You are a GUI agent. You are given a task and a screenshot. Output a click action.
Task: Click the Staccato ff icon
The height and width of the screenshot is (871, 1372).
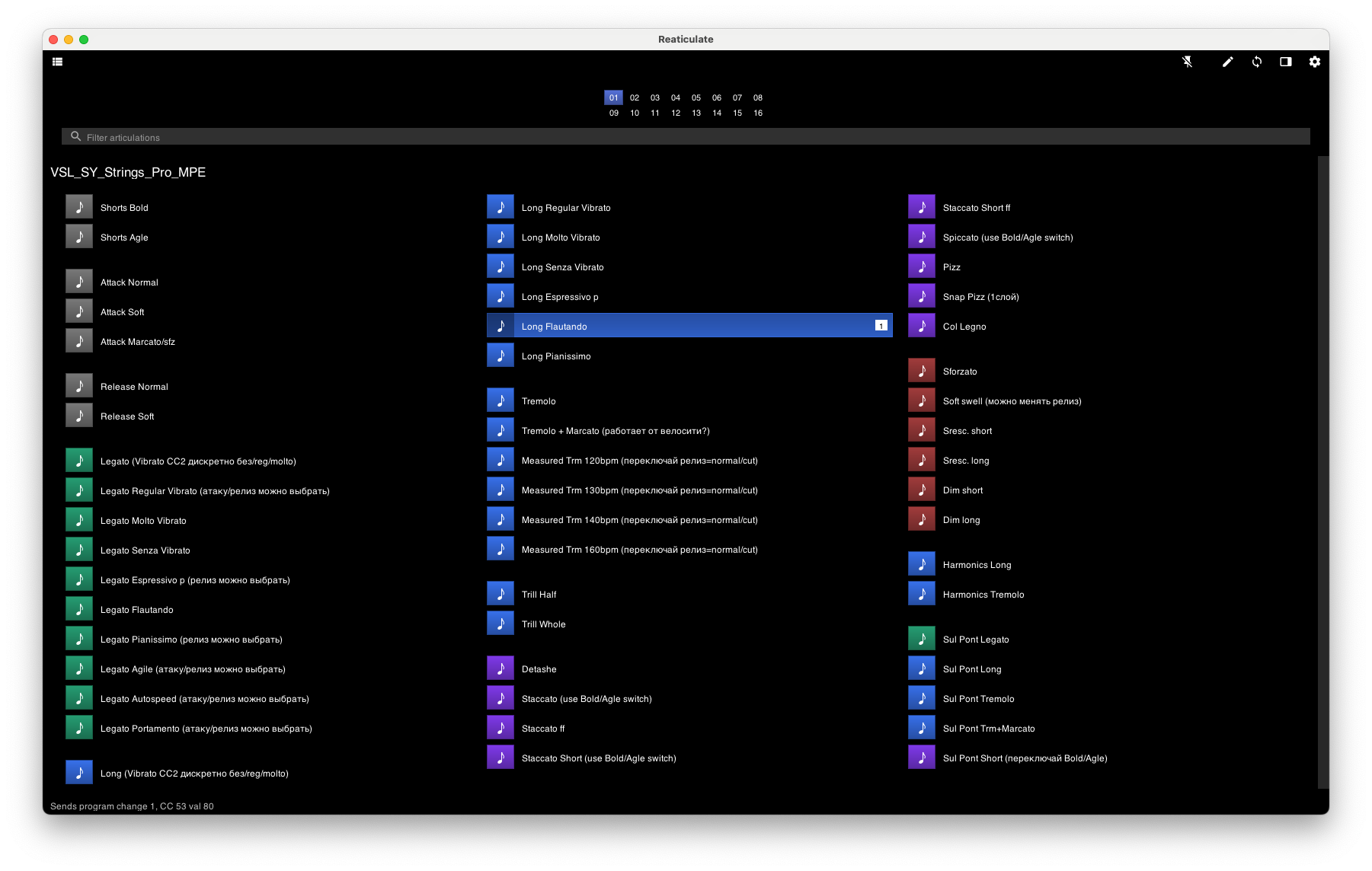tap(501, 728)
